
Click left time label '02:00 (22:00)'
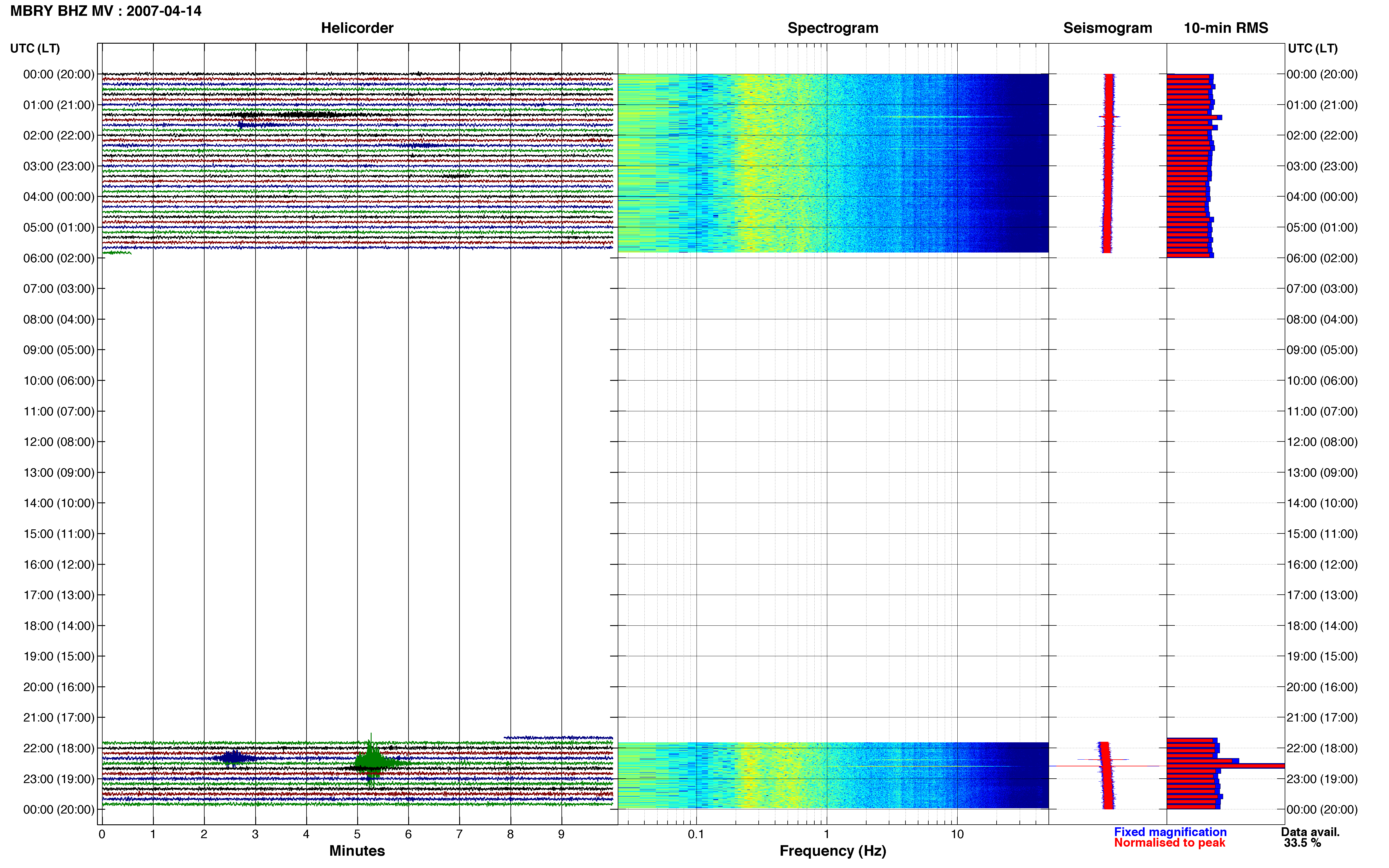[x=59, y=135]
